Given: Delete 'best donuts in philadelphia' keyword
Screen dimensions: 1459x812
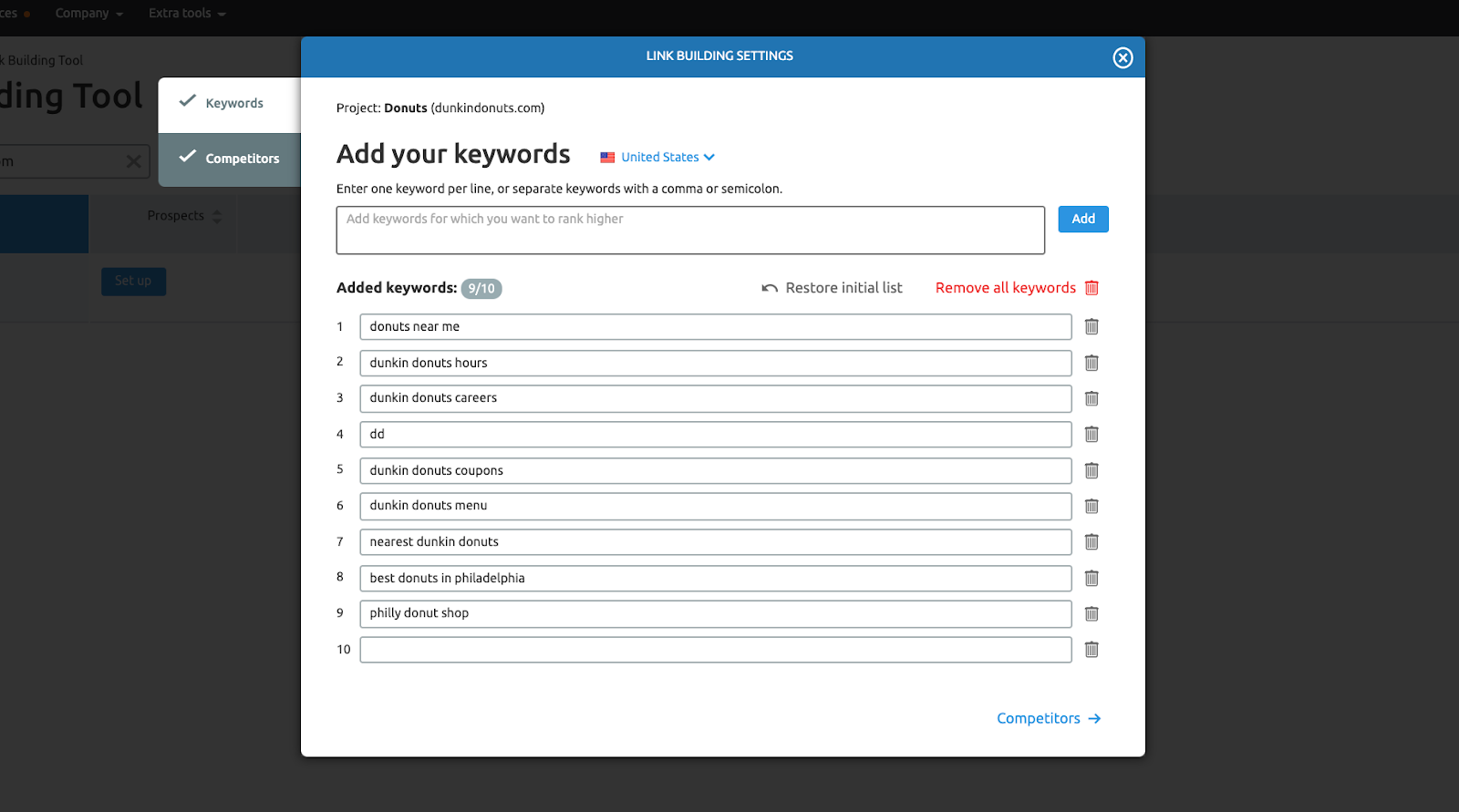Looking at the screenshot, I should click(x=1091, y=578).
